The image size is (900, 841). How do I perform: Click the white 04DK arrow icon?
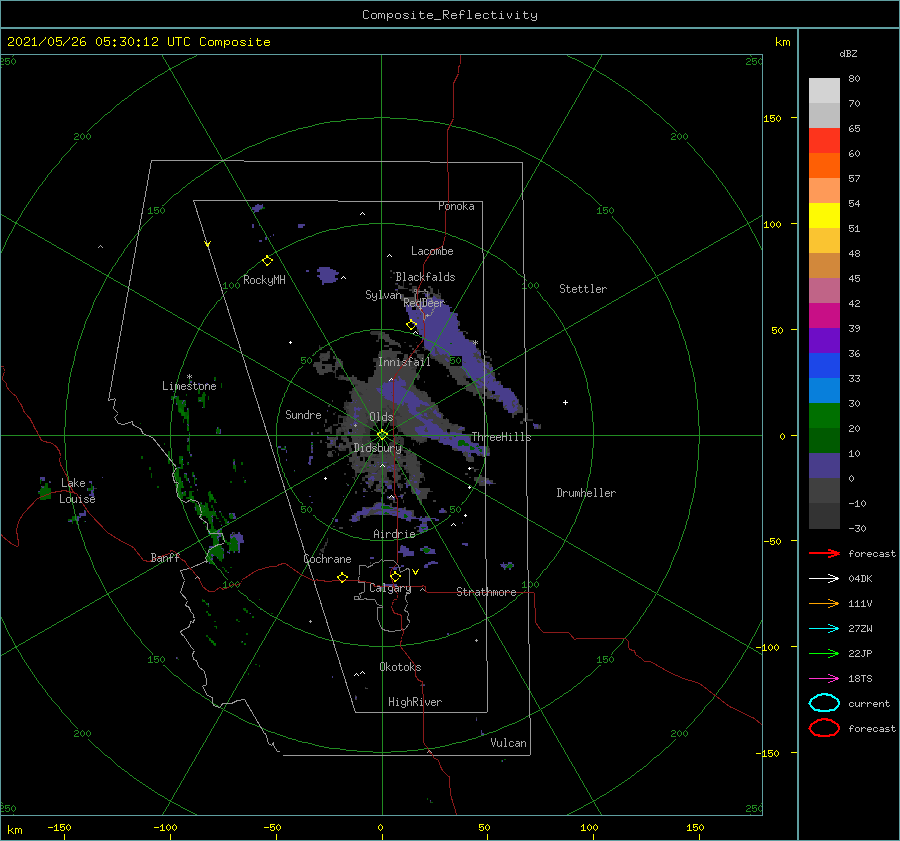824,578
